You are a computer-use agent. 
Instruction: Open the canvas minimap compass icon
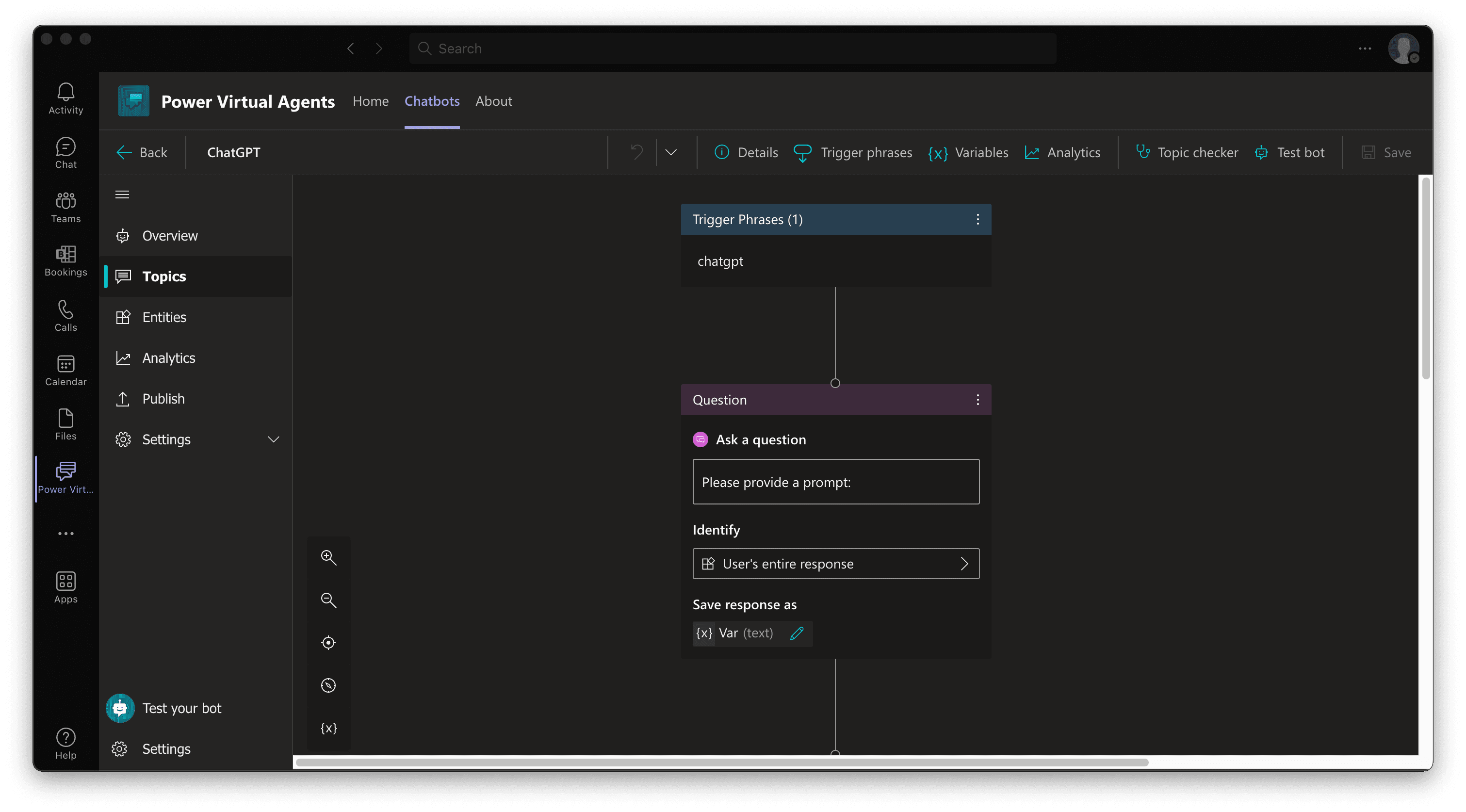click(x=328, y=686)
